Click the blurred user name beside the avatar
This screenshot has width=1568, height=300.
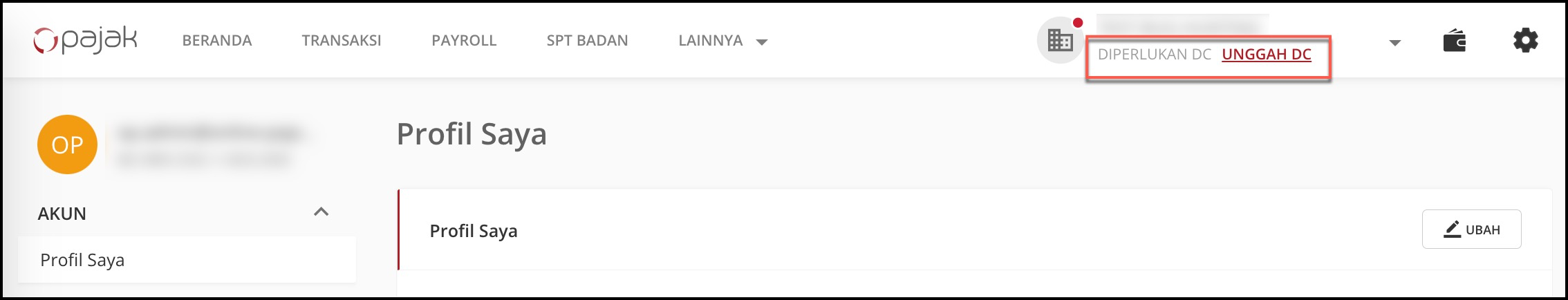click(x=209, y=133)
